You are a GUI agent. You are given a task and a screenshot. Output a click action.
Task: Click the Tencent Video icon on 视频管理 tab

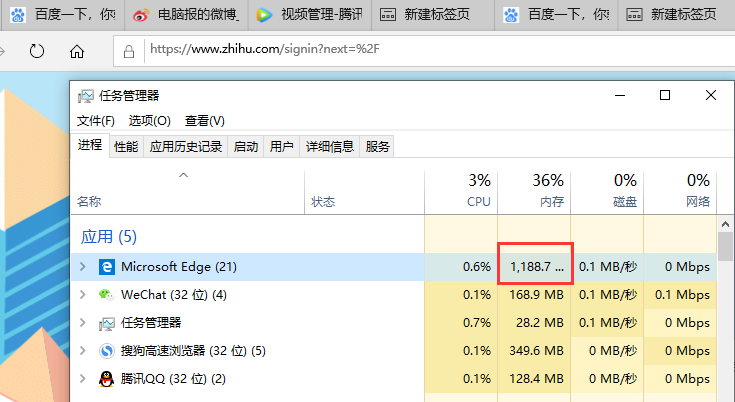point(264,15)
